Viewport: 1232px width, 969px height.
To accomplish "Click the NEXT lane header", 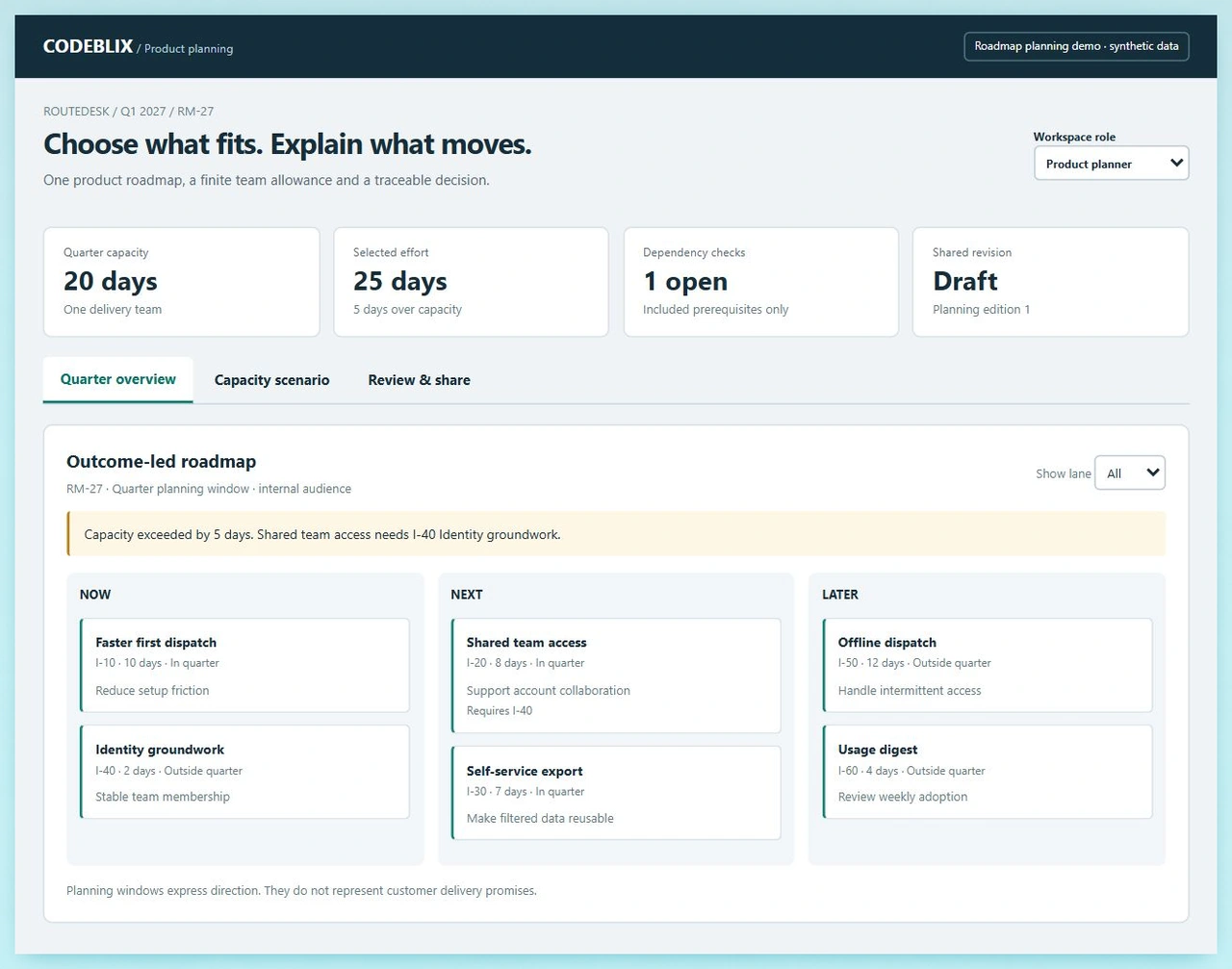I will (467, 595).
